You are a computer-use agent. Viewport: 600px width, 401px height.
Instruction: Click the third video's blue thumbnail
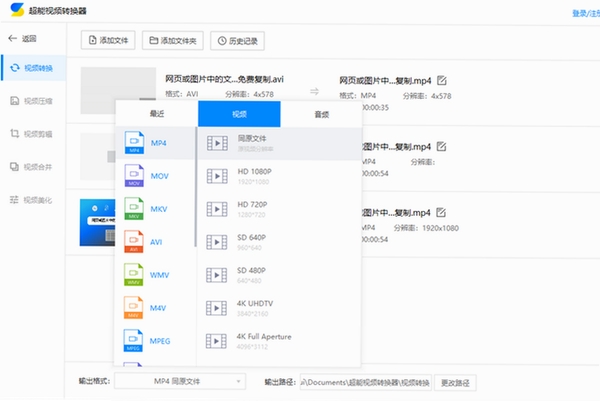click(x=97, y=222)
